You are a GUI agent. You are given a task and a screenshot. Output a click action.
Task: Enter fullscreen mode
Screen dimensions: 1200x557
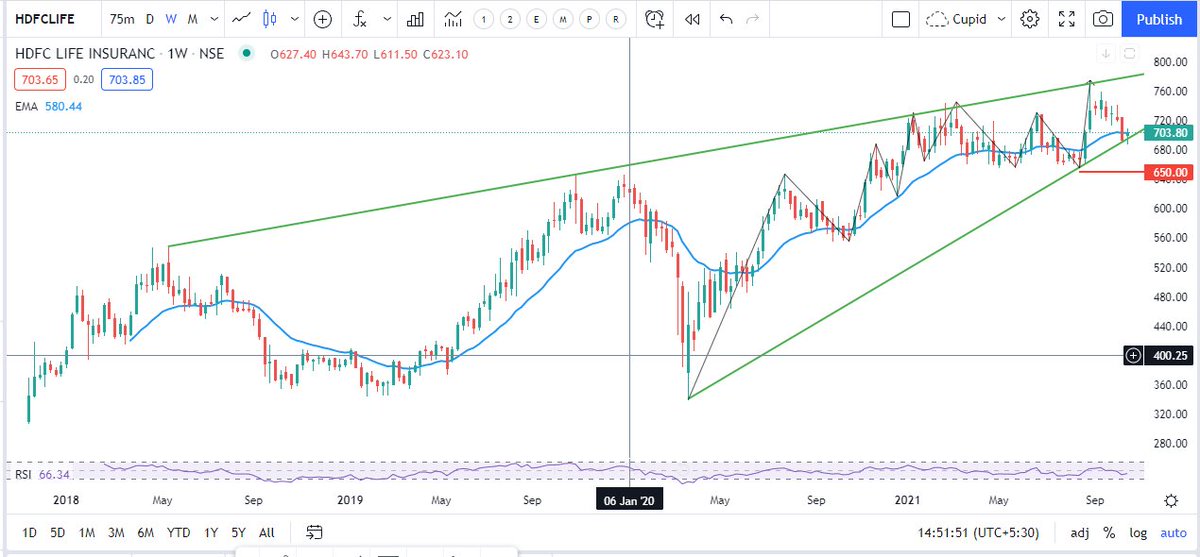click(1067, 19)
